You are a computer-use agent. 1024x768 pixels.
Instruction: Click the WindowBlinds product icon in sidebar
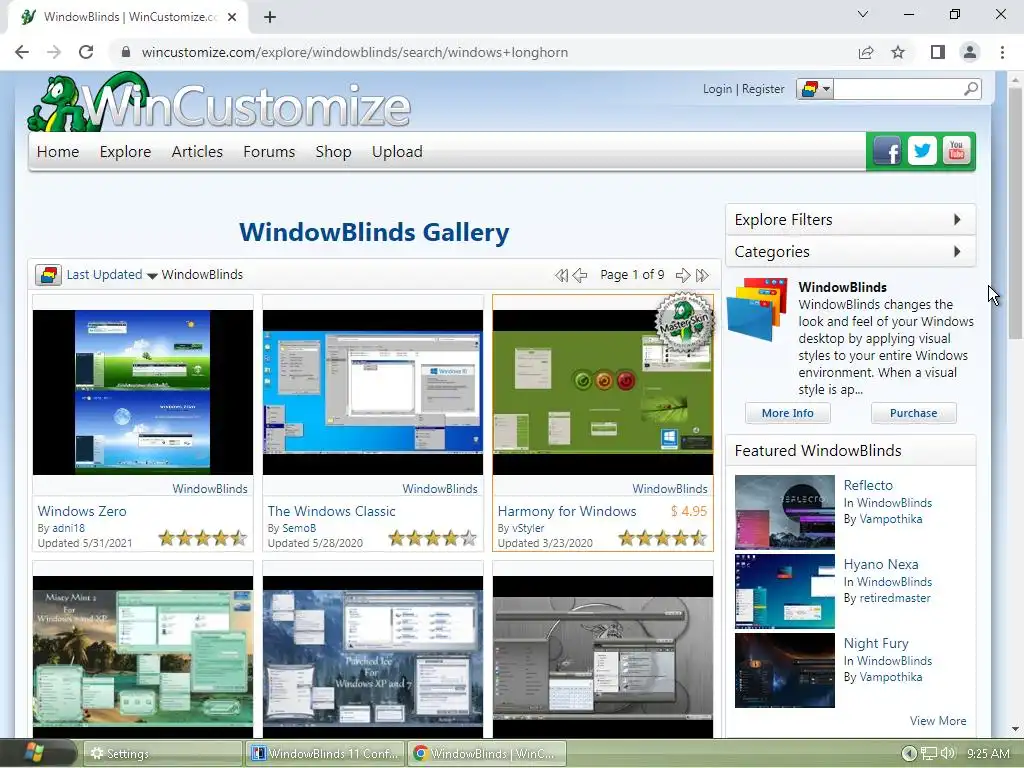(758, 310)
